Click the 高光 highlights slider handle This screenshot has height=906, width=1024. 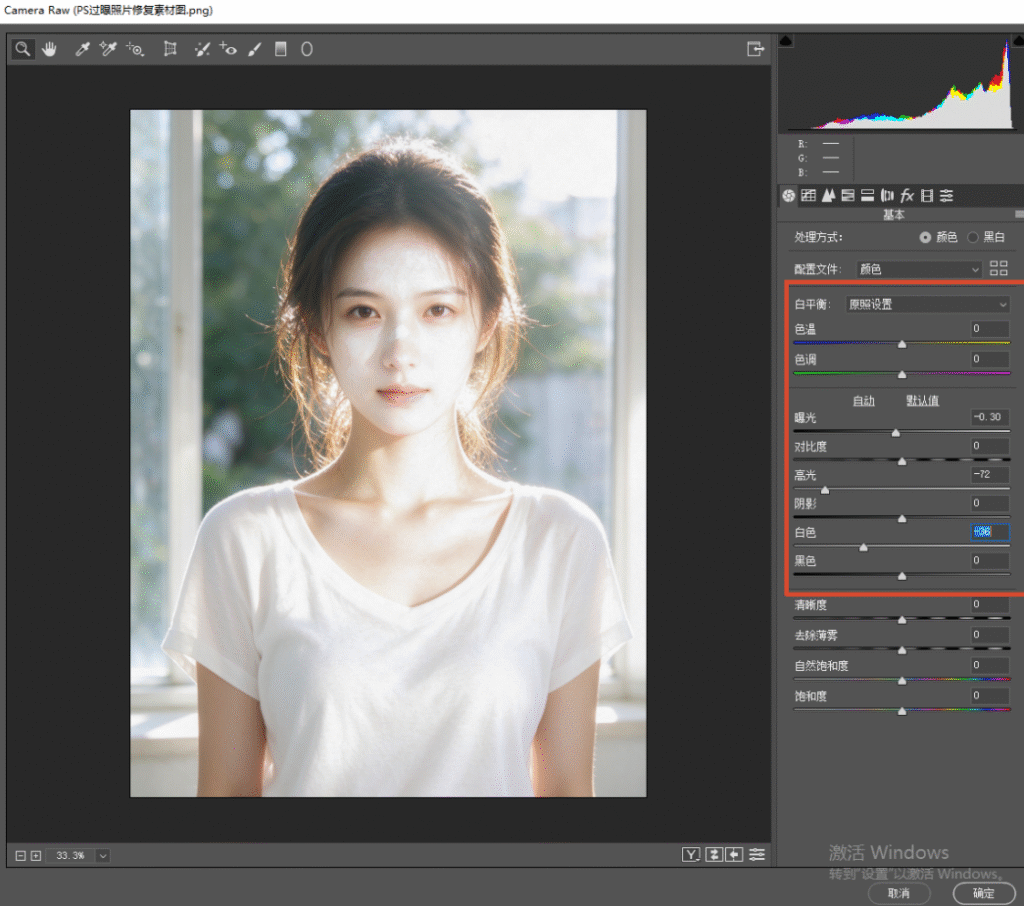[825, 490]
